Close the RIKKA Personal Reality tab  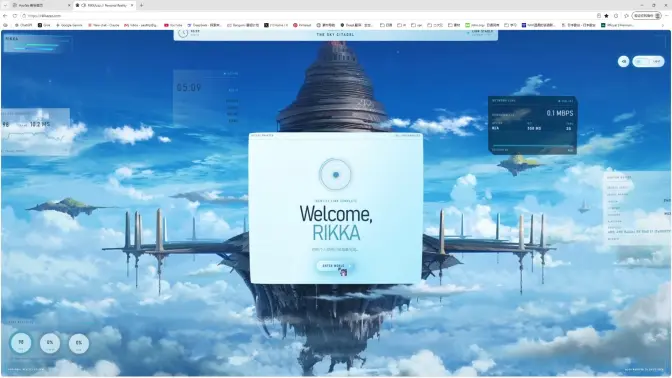(x=132, y=5)
